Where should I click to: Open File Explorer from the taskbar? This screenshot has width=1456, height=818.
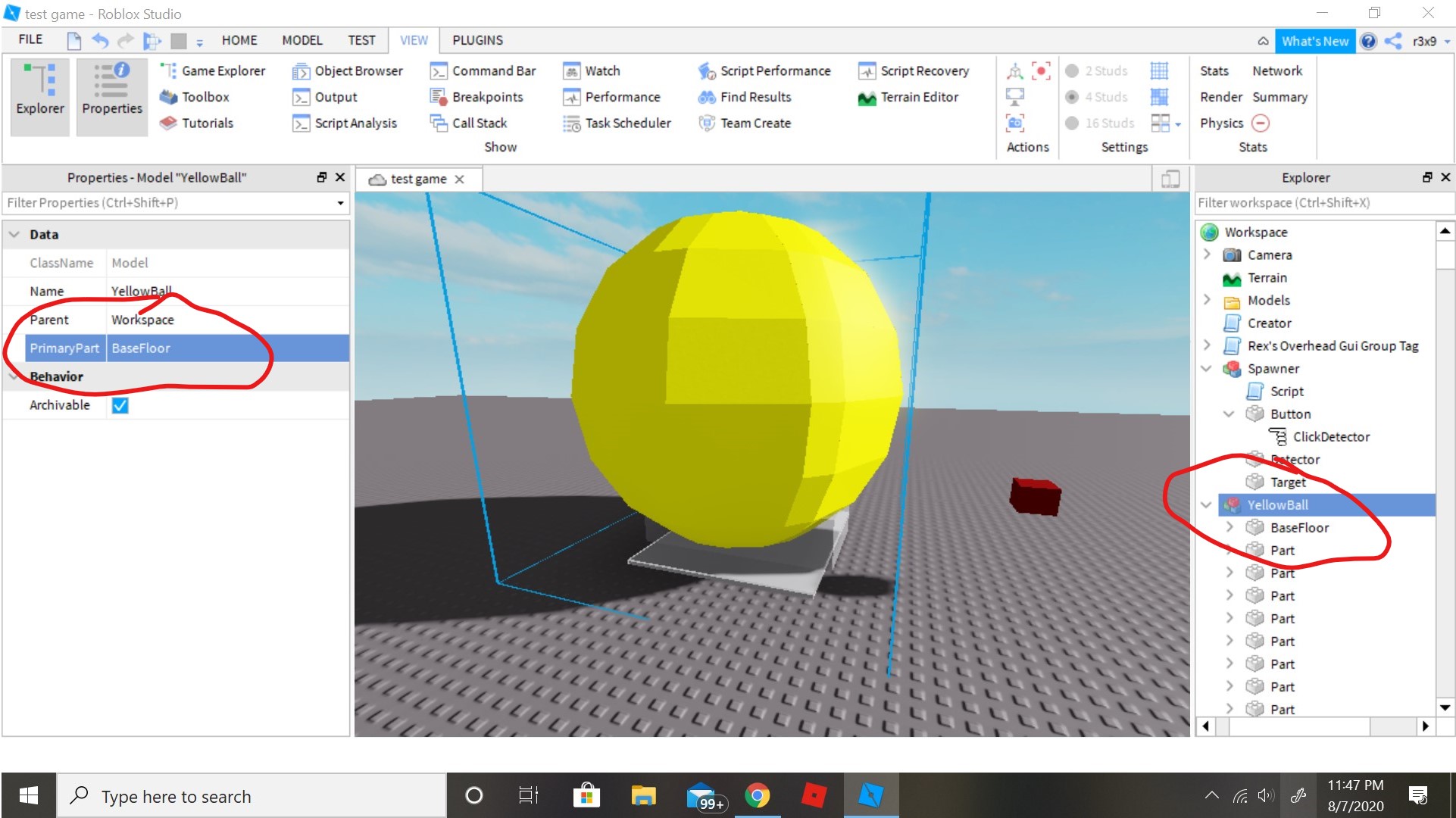point(644,795)
